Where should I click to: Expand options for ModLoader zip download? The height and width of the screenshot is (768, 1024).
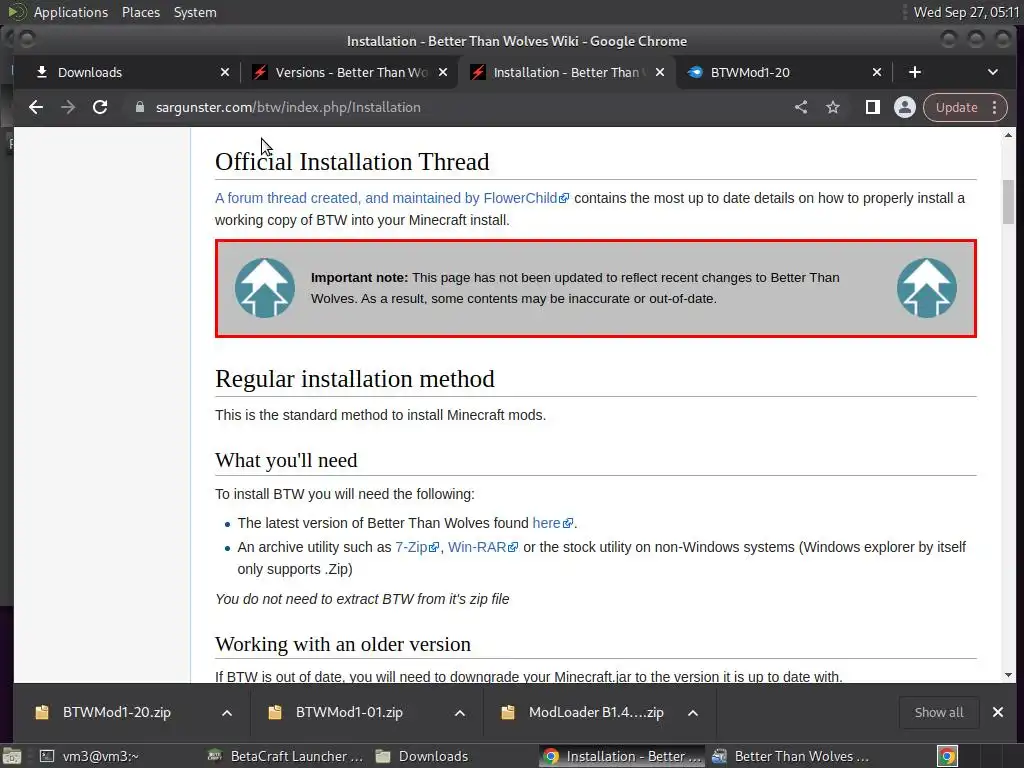point(693,712)
